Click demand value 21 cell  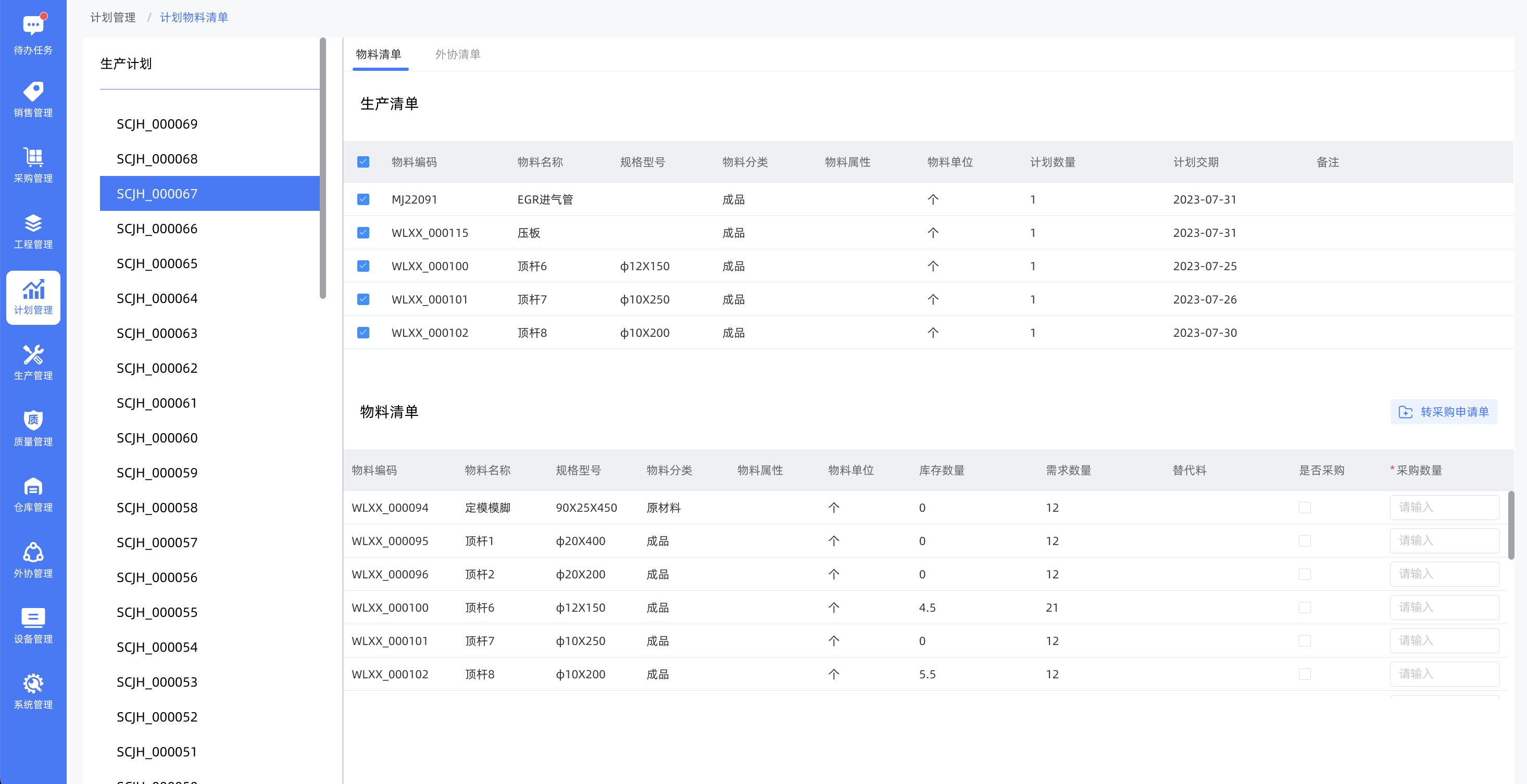1052,608
